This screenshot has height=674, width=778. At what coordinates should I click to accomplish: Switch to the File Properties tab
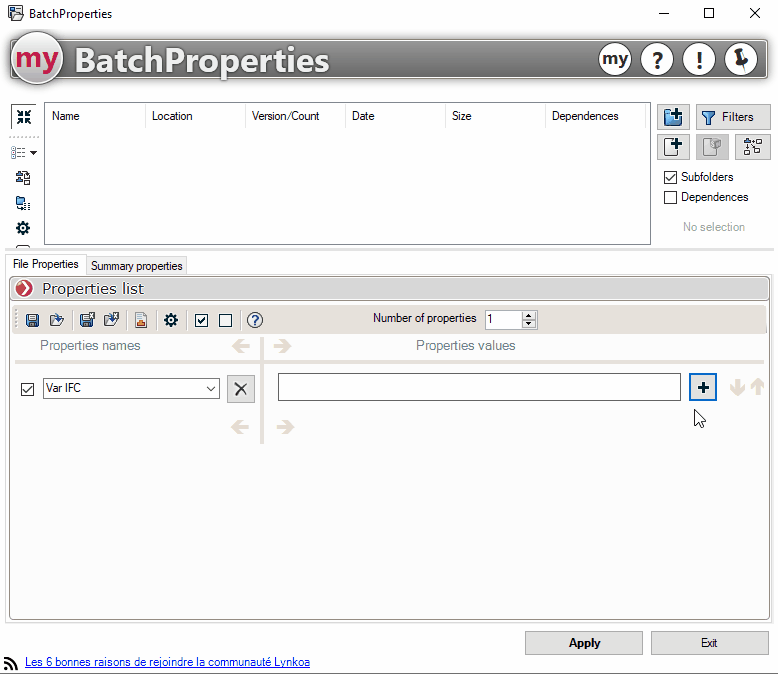(46, 264)
